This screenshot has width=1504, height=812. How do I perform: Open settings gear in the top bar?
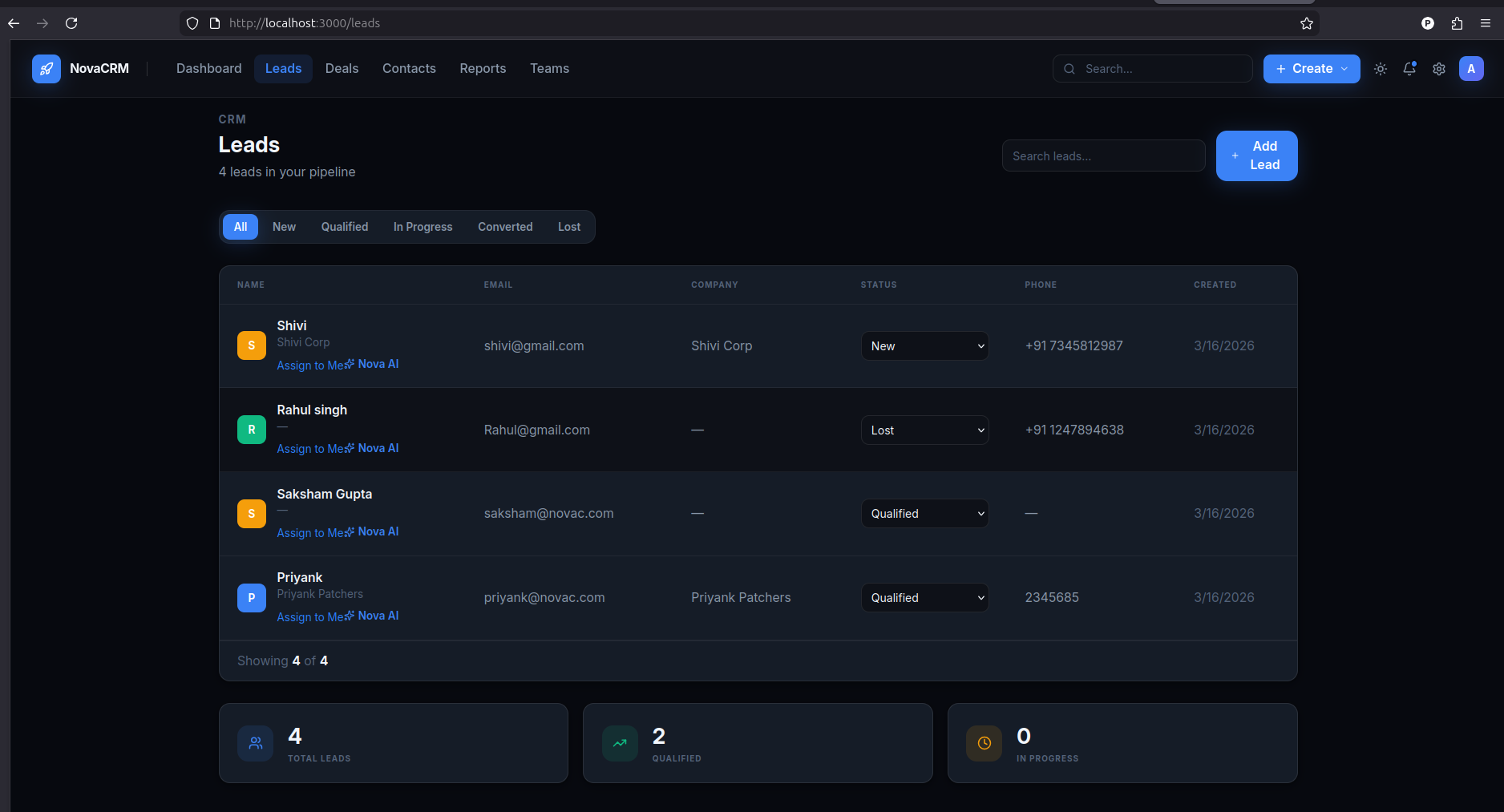(x=1439, y=69)
